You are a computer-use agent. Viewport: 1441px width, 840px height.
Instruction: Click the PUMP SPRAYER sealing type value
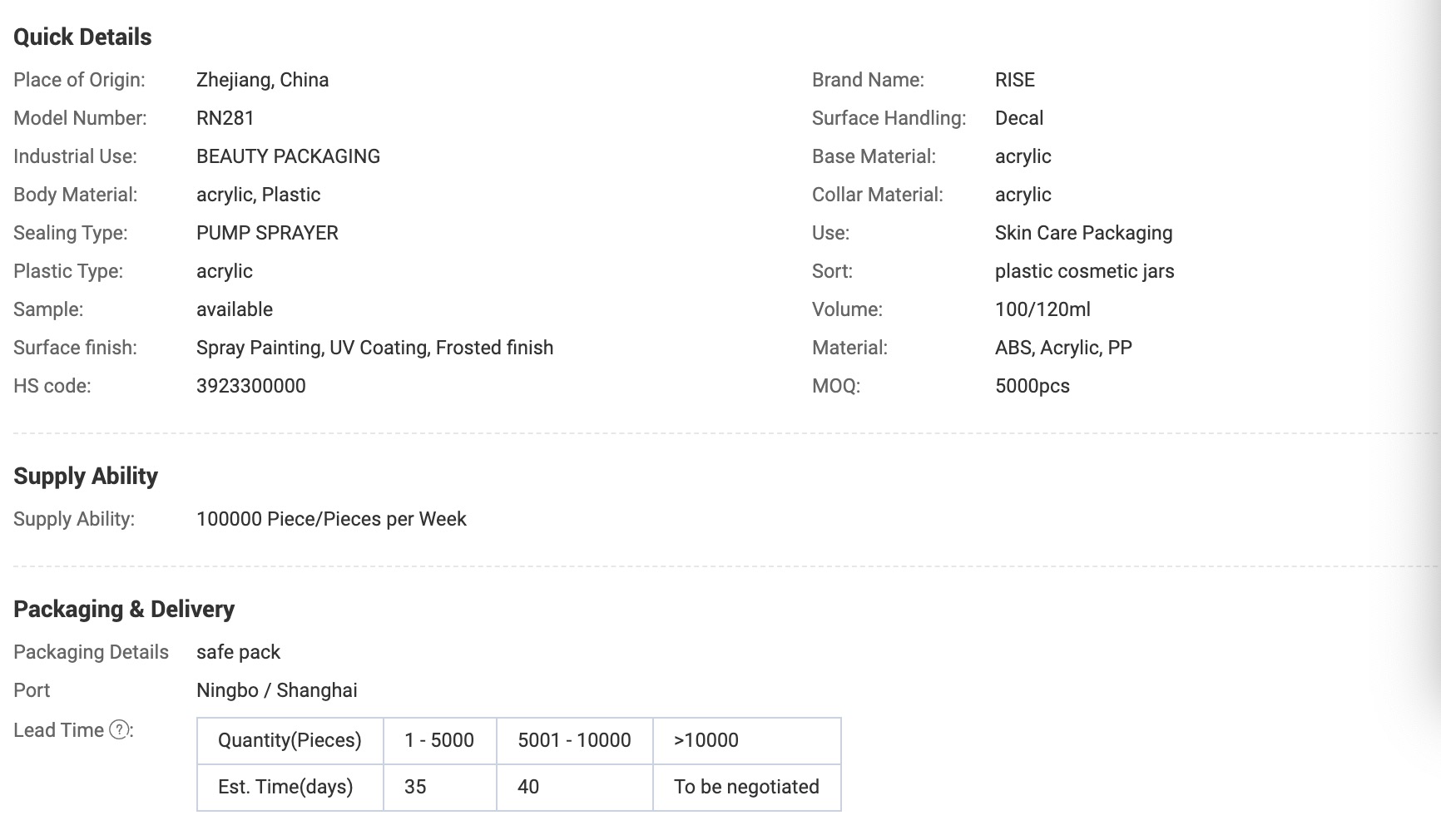pyautogui.click(x=267, y=233)
